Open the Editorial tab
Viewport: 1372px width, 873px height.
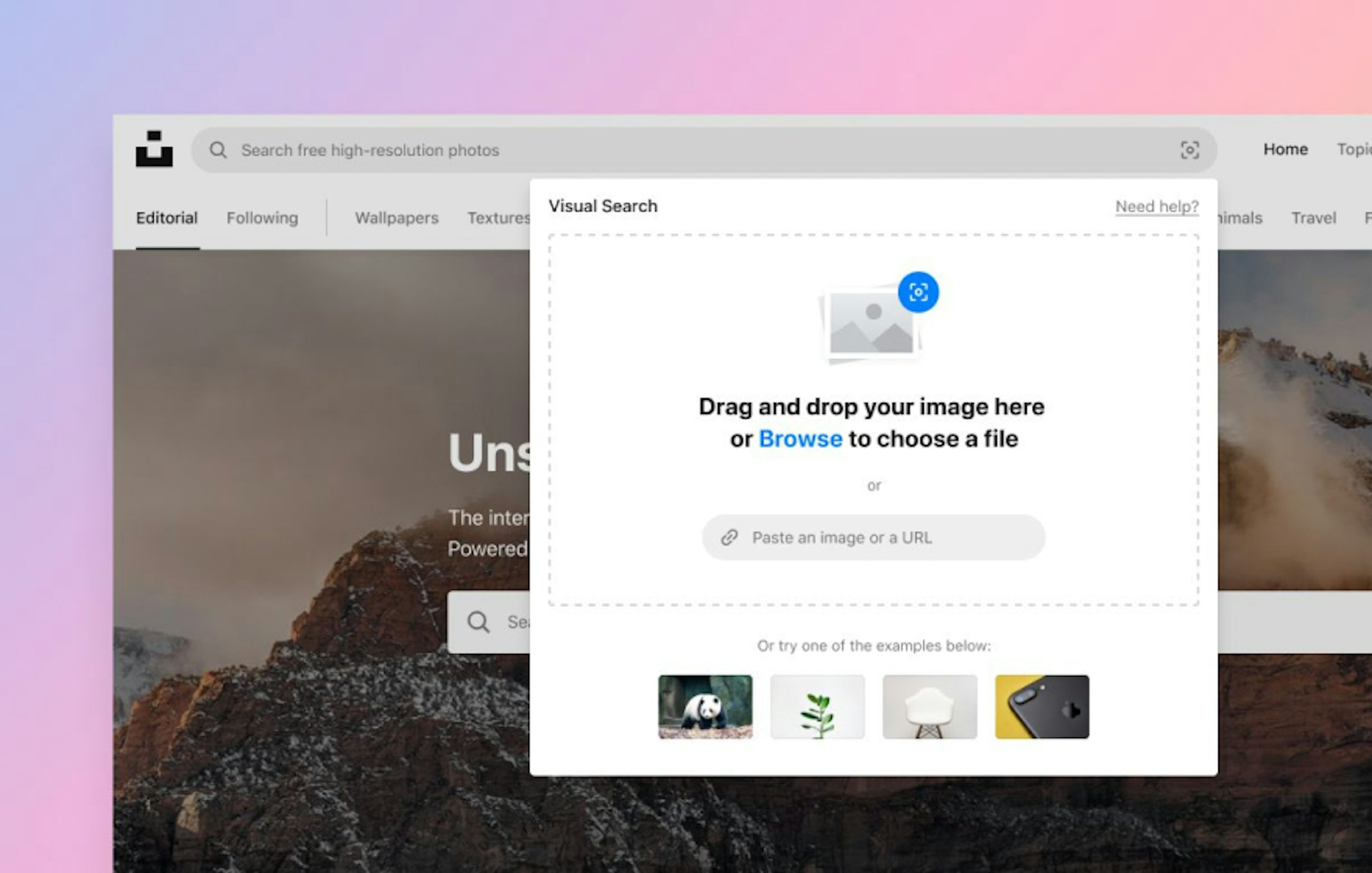(166, 218)
